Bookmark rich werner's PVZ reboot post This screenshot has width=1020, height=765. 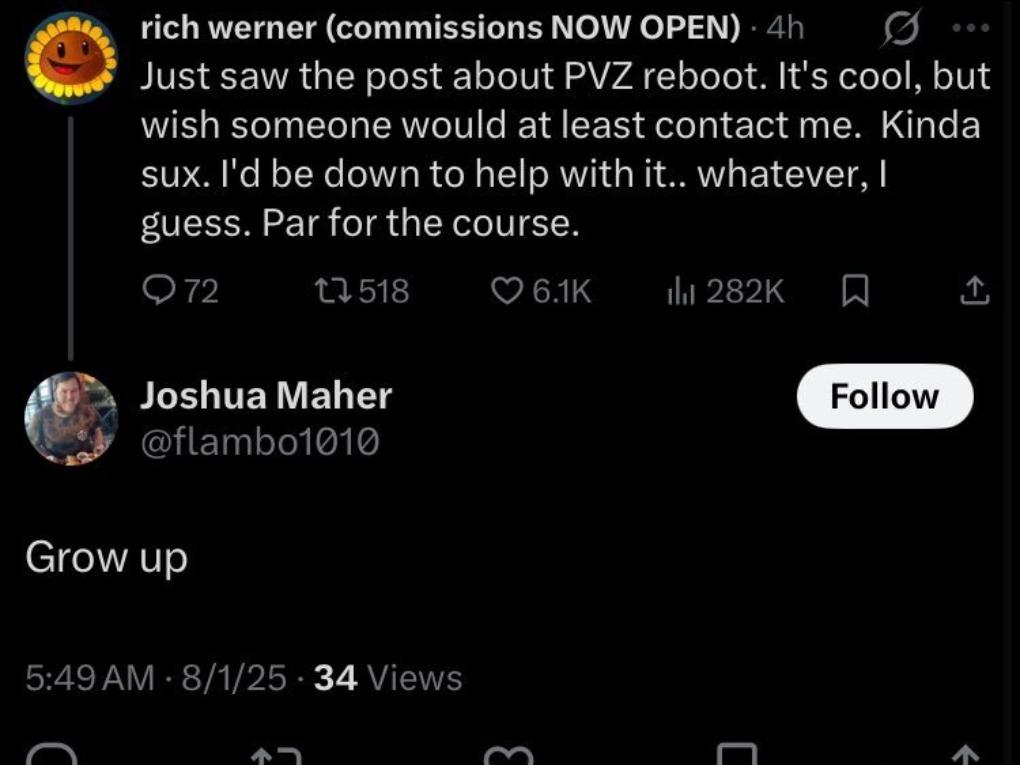855,291
